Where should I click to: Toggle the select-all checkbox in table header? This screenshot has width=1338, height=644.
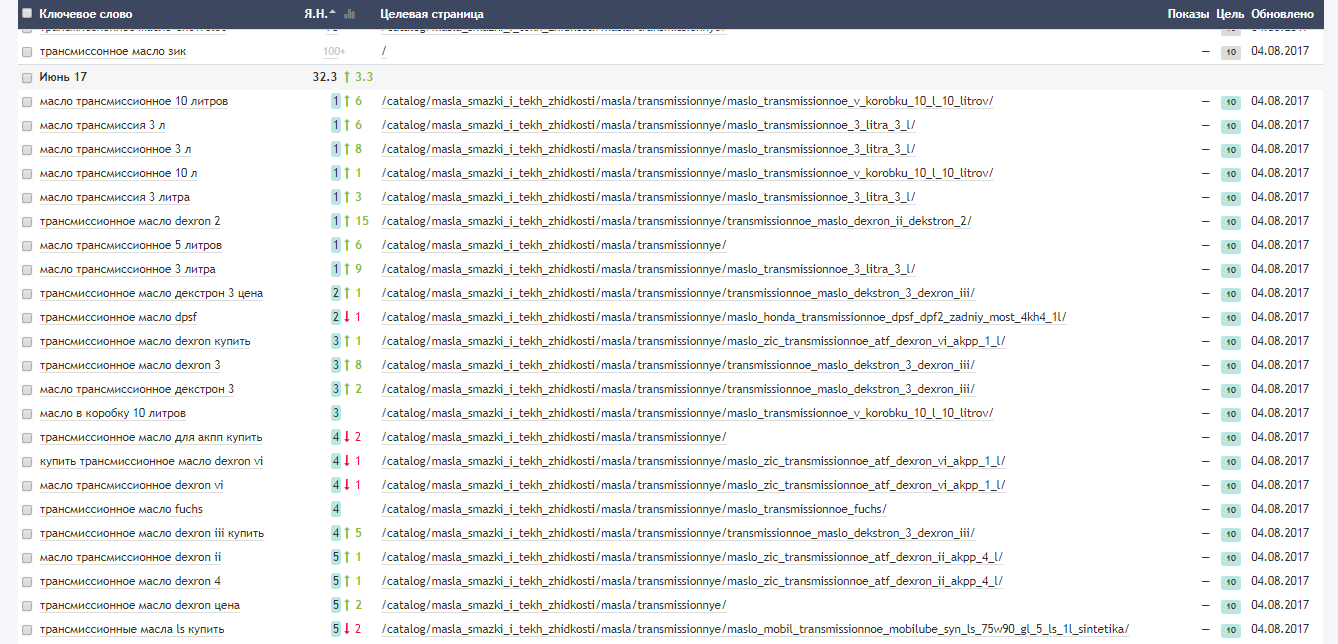(27, 14)
